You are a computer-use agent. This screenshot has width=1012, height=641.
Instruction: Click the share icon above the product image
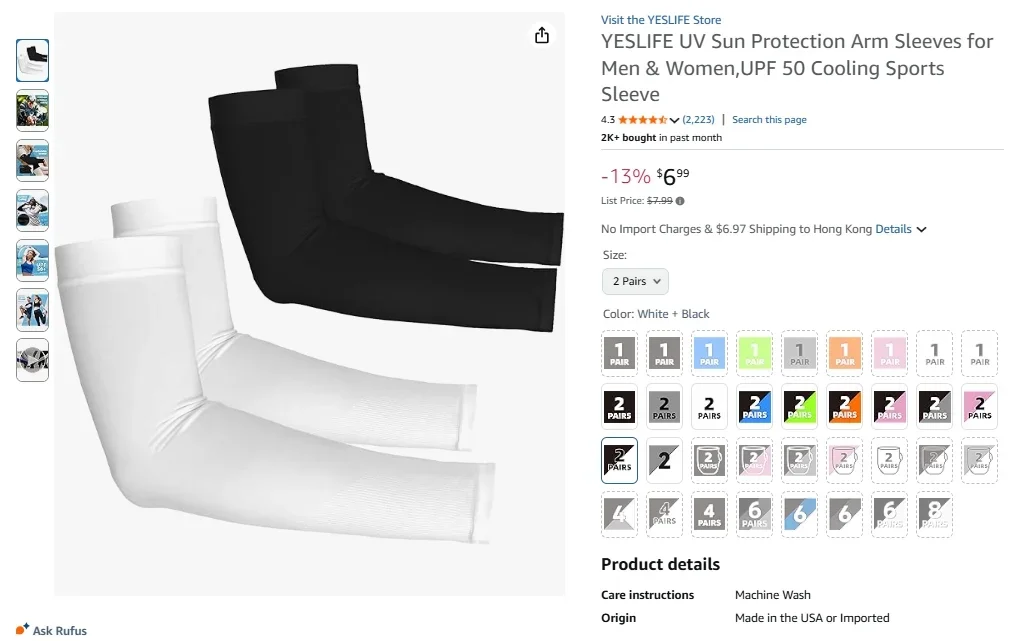tap(541, 34)
